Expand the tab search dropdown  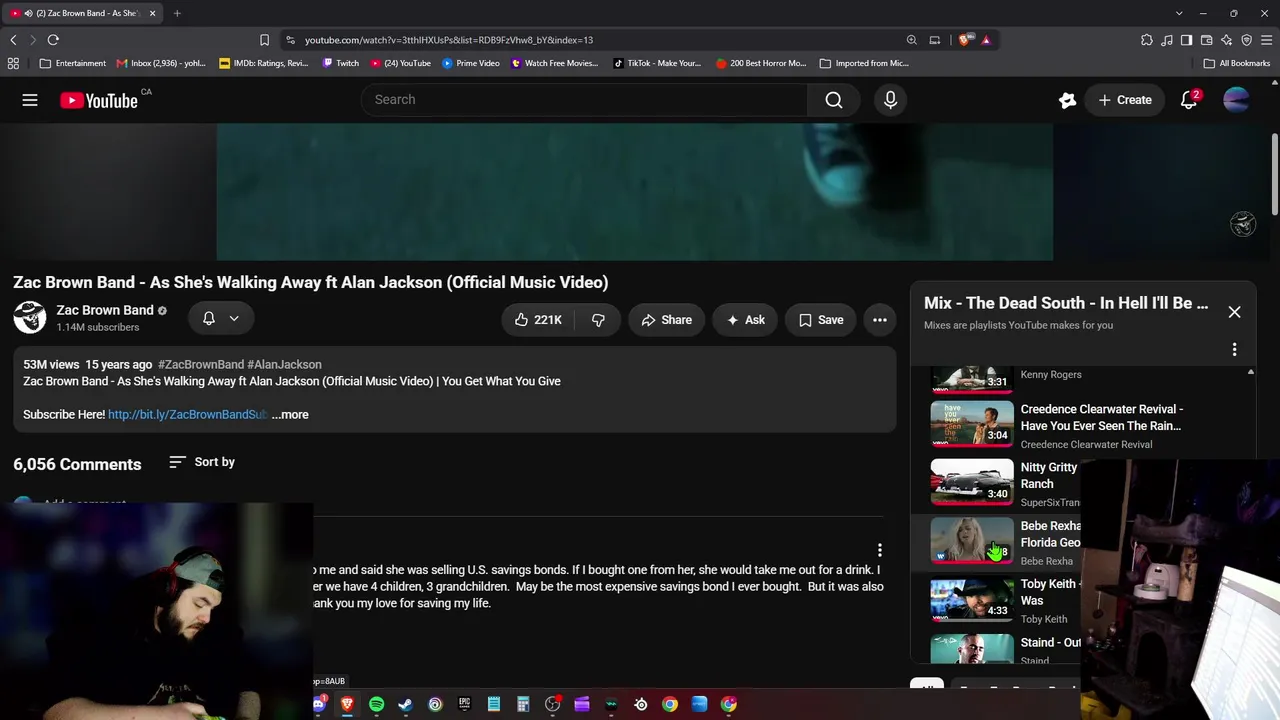1179,13
